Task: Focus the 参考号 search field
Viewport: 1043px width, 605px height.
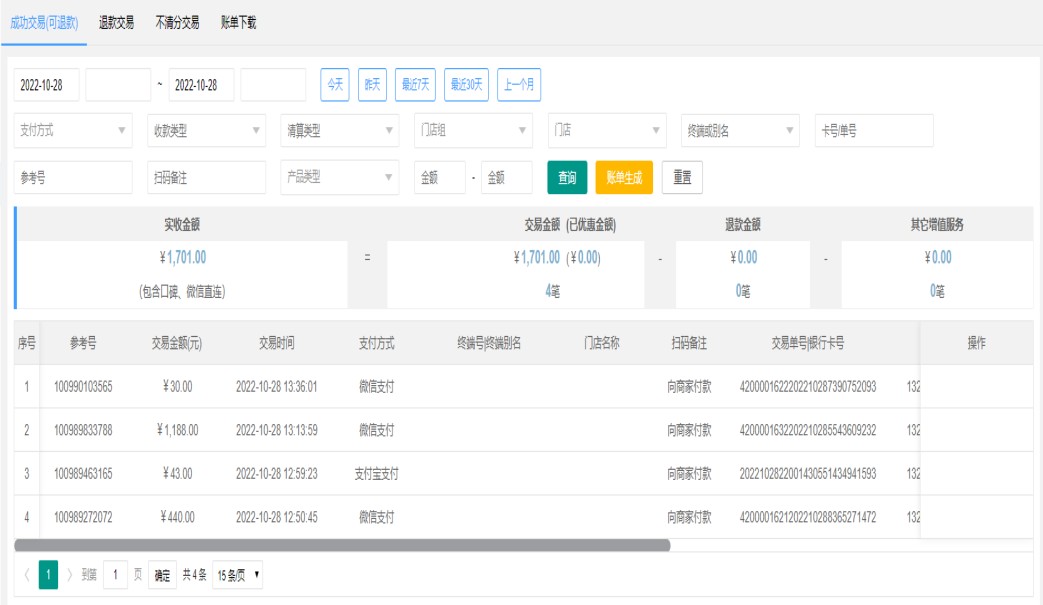Action: click(x=73, y=178)
